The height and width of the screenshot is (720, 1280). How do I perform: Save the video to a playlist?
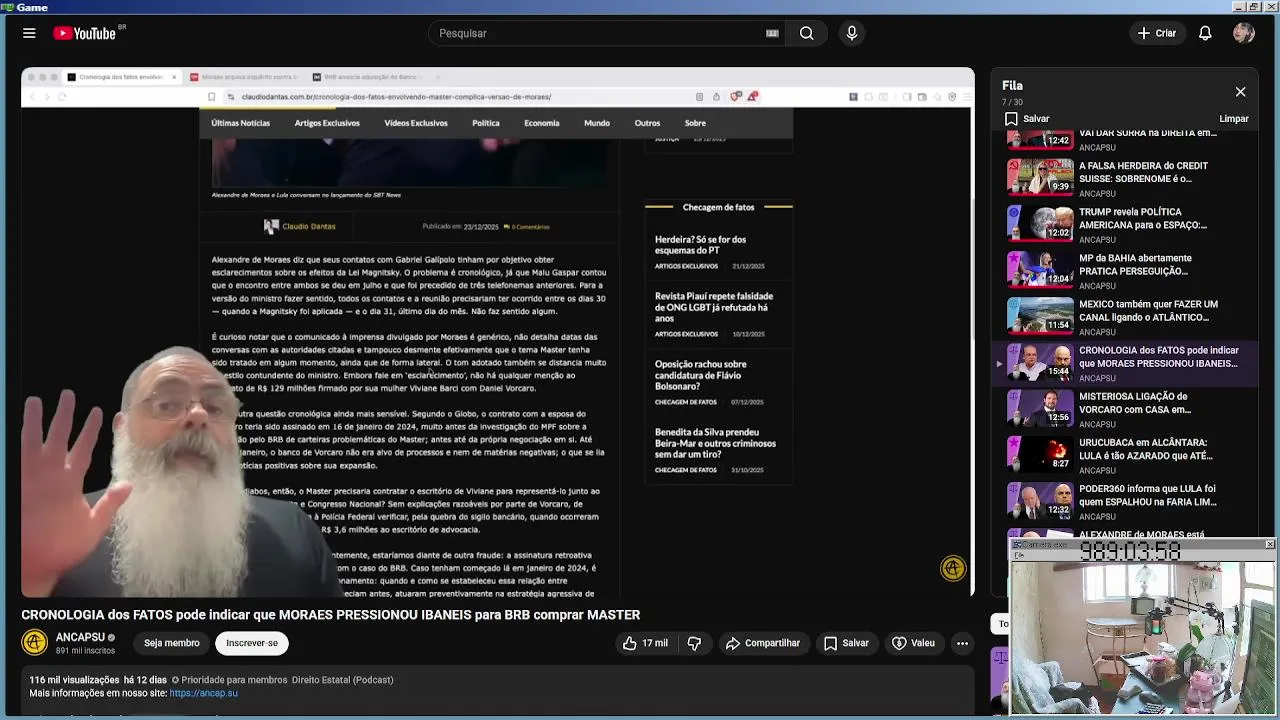(x=846, y=643)
